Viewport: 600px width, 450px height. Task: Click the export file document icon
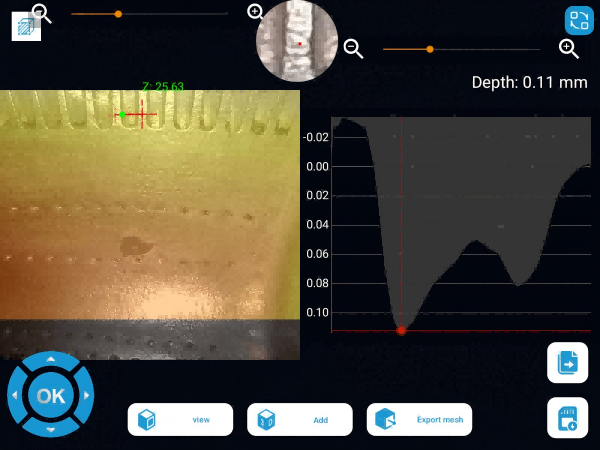(567, 363)
